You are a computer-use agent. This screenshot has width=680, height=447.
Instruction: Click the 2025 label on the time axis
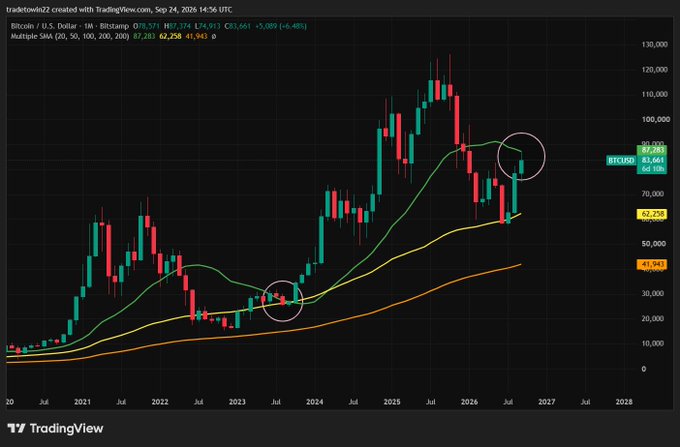coord(392,402)
